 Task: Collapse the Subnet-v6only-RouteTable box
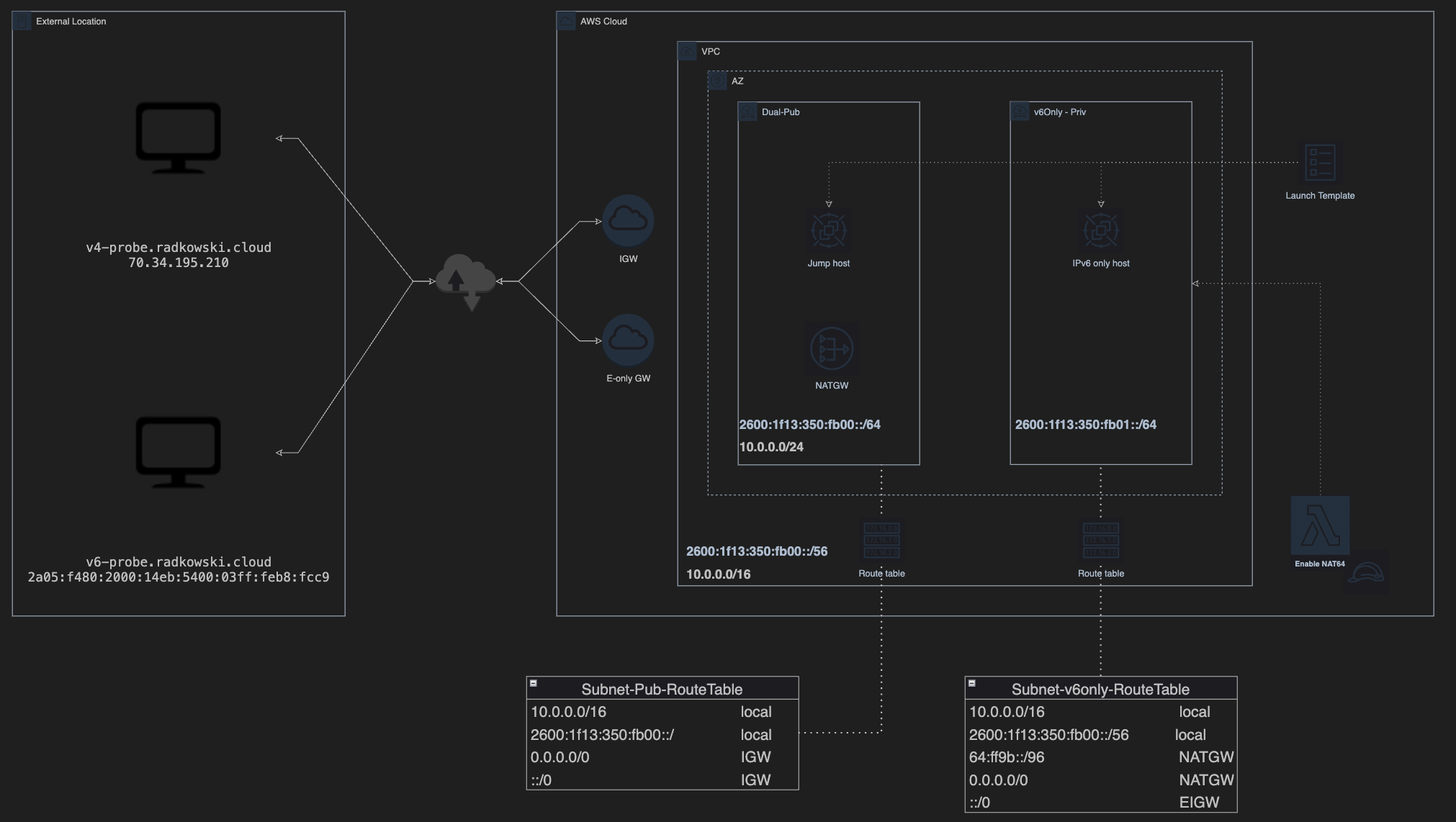click(x=972, y=683)
